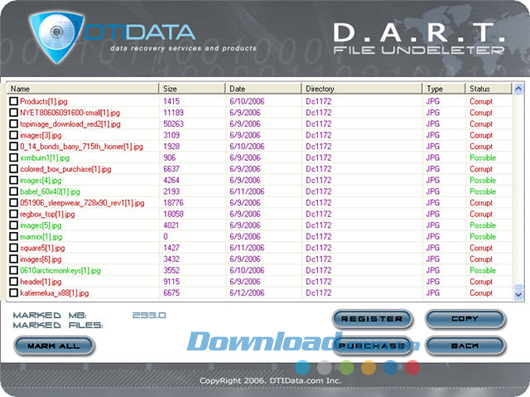Click the REGISTER button
The height and width of the screenshot is (397, 530).
pos(372,319)
